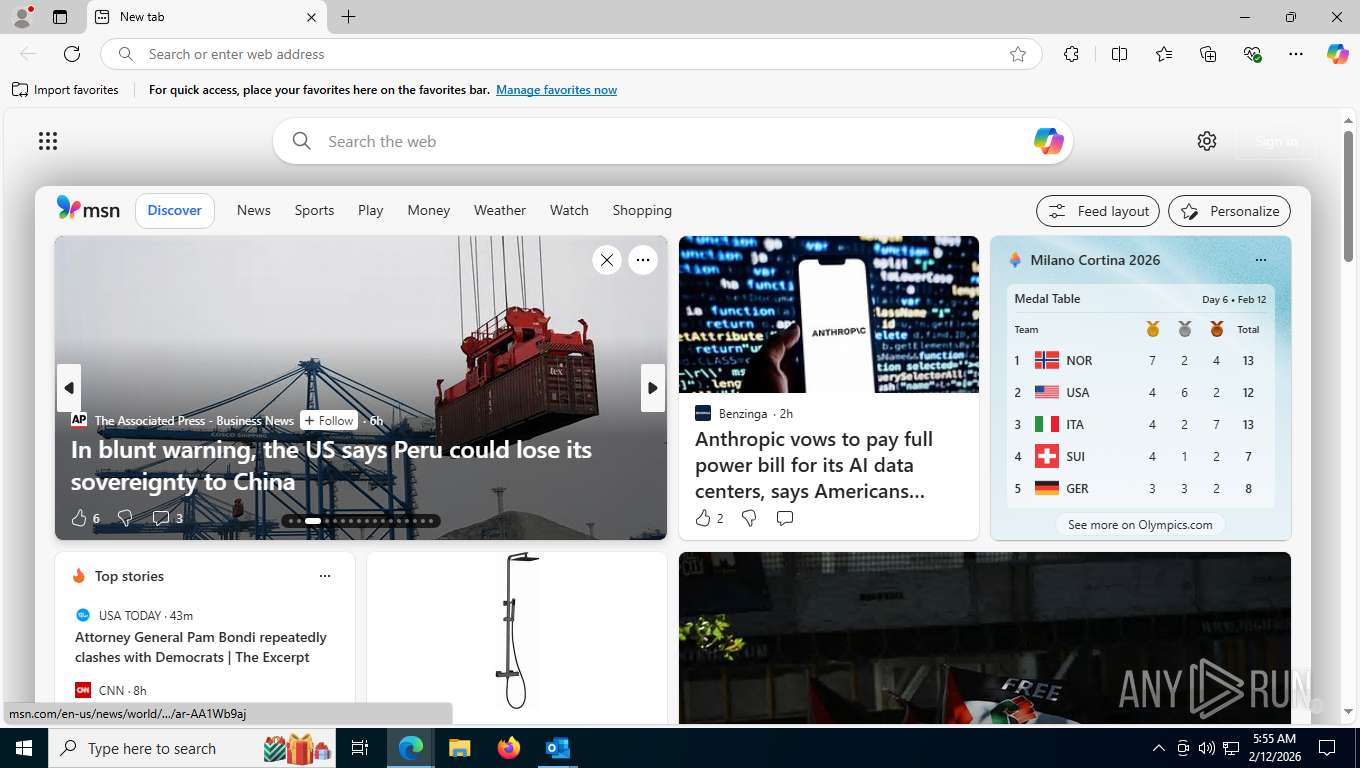Open comments on Peru story
Screen dimensions: 1360x768
(167, 518)
